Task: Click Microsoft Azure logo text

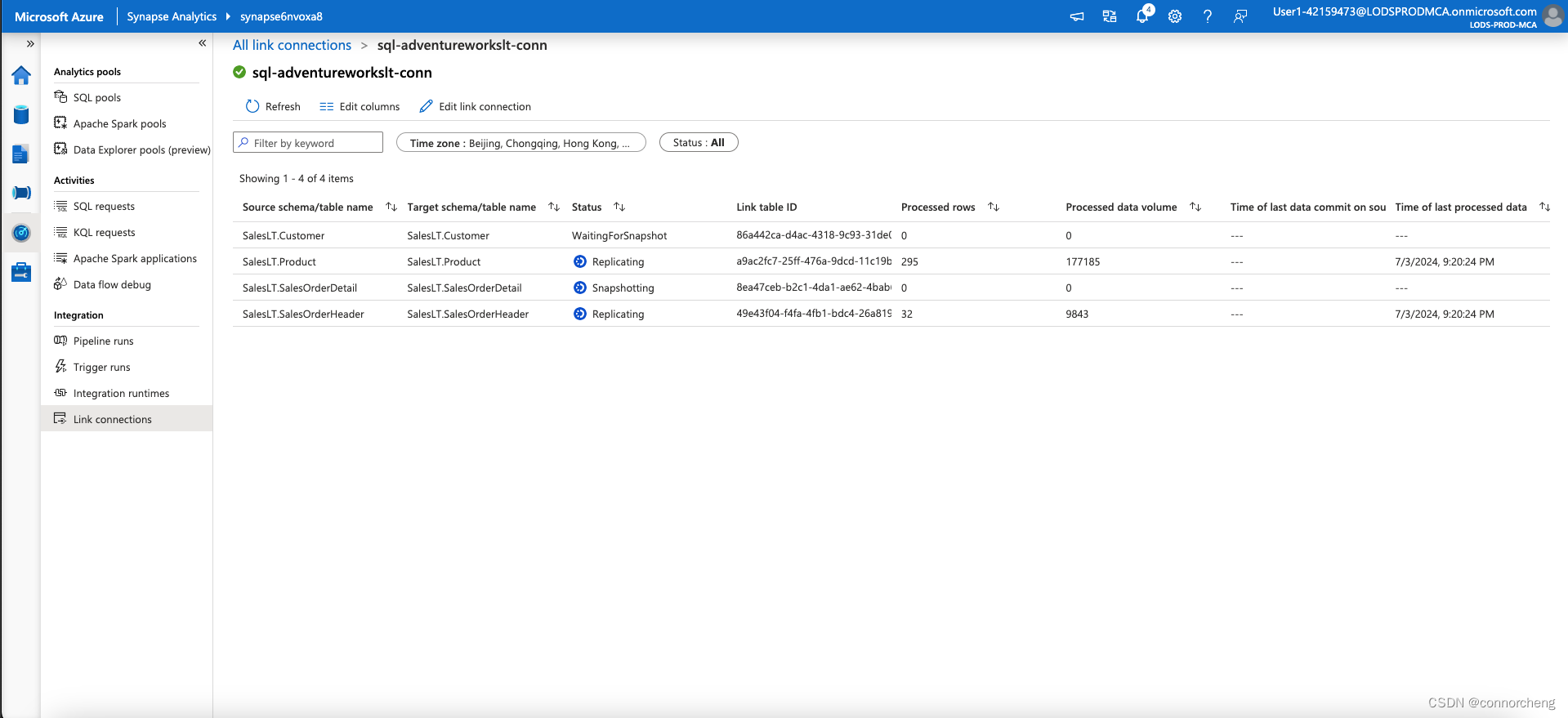Action: tap(59, 16)
